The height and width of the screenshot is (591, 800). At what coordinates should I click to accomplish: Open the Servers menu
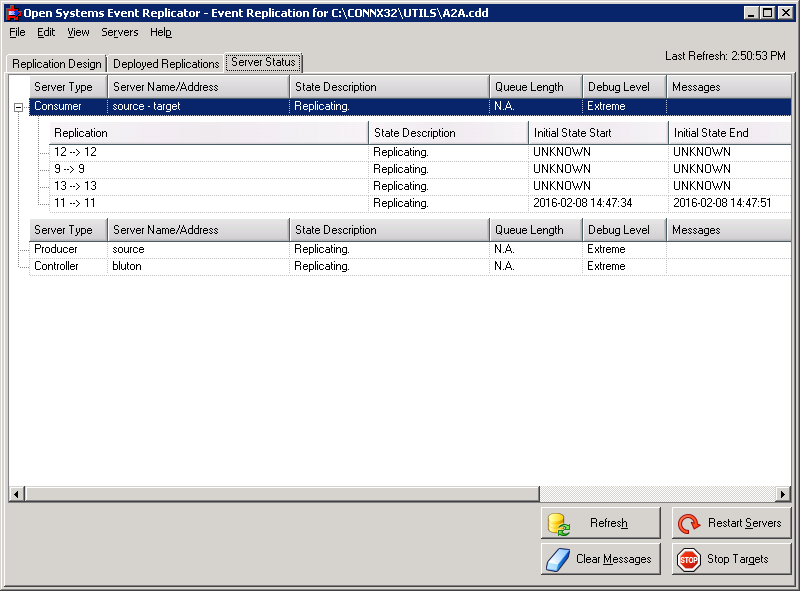[x=119, y=32]
